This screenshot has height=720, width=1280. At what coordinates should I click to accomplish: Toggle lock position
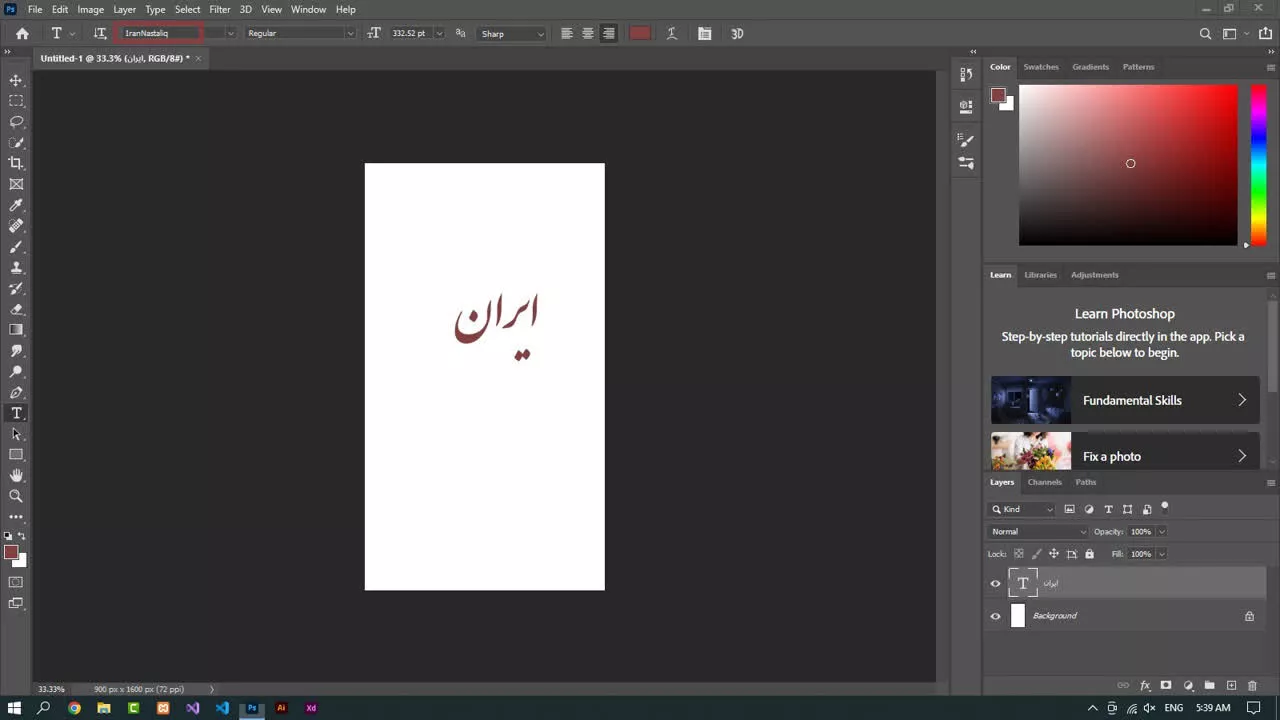point(1053,554)
